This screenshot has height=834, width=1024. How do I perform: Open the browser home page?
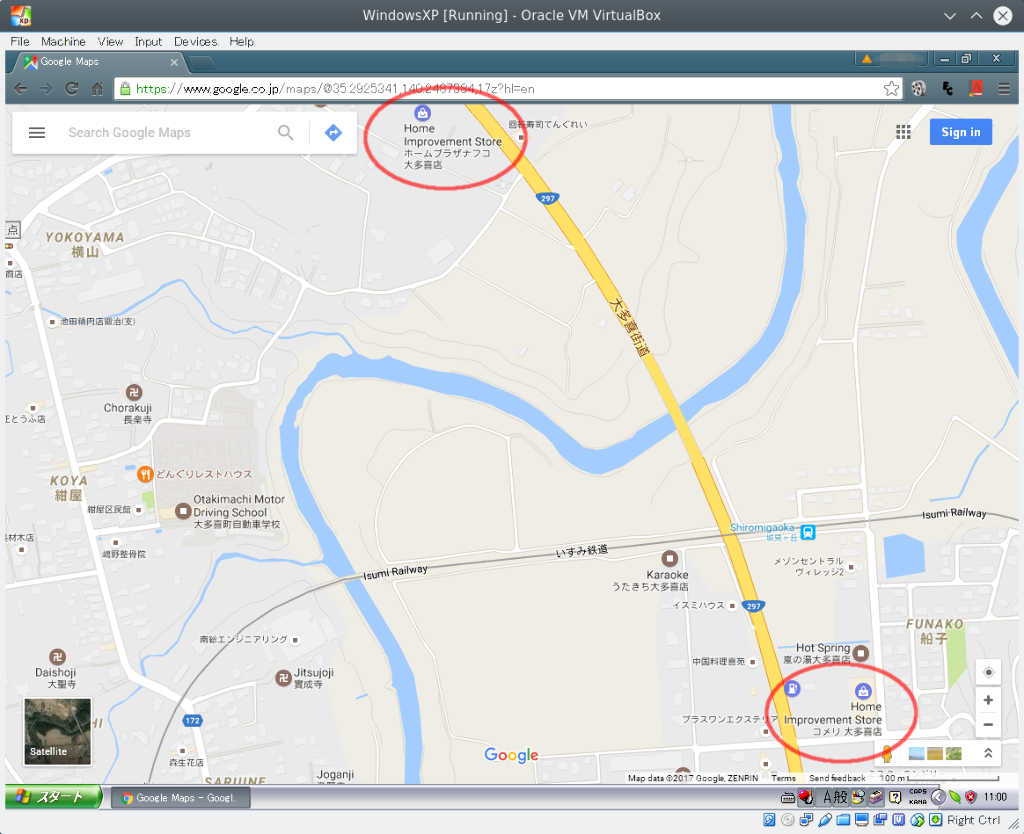click(x=97, y=89)
